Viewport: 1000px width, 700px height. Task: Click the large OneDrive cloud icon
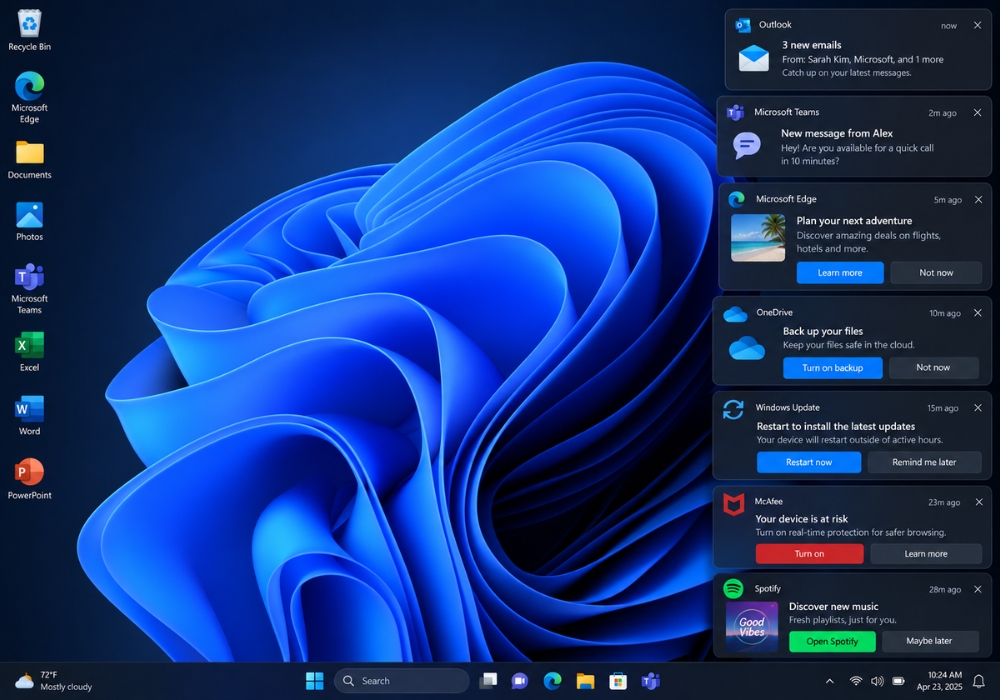tap(746, 348)
